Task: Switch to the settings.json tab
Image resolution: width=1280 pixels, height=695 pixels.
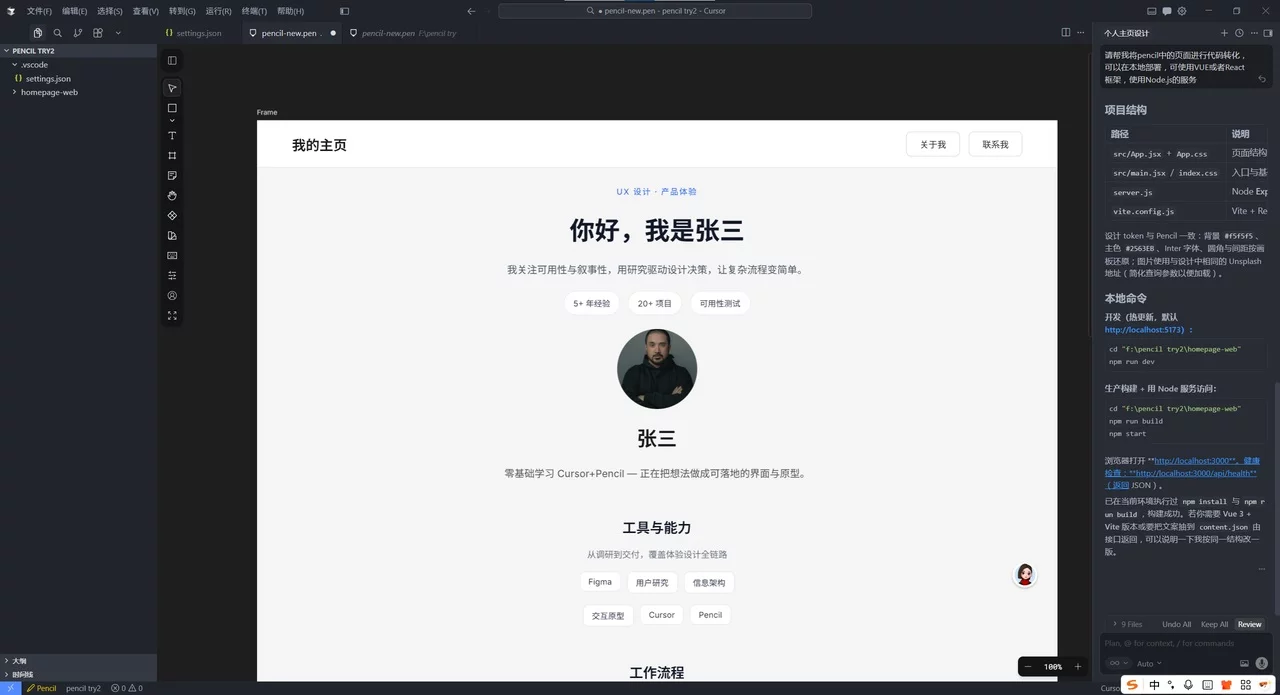Action: pyautogui.click(x=197, y=32)
